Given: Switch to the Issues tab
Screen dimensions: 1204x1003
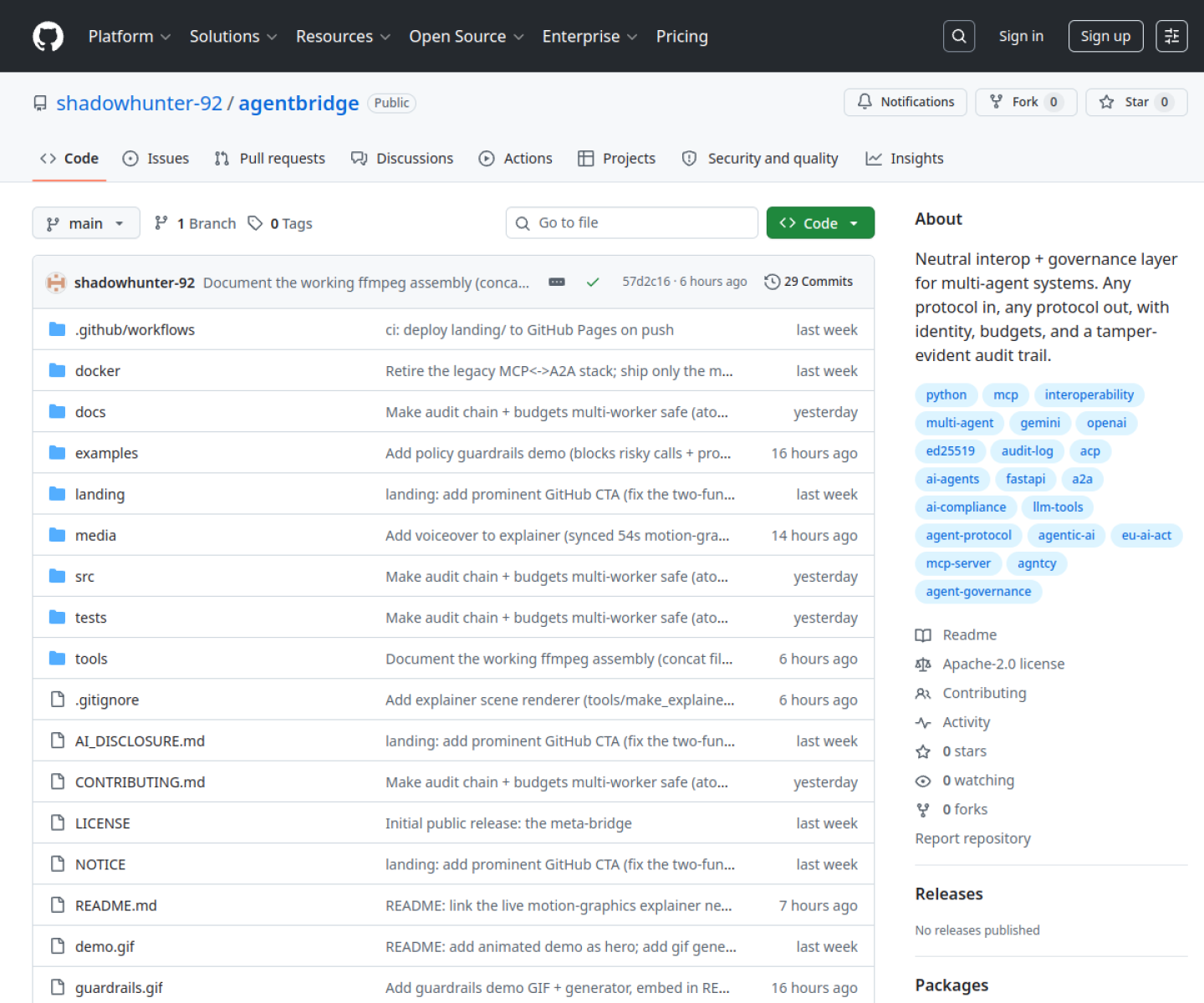Looking at the screenshot, I should tap(156, 158).
